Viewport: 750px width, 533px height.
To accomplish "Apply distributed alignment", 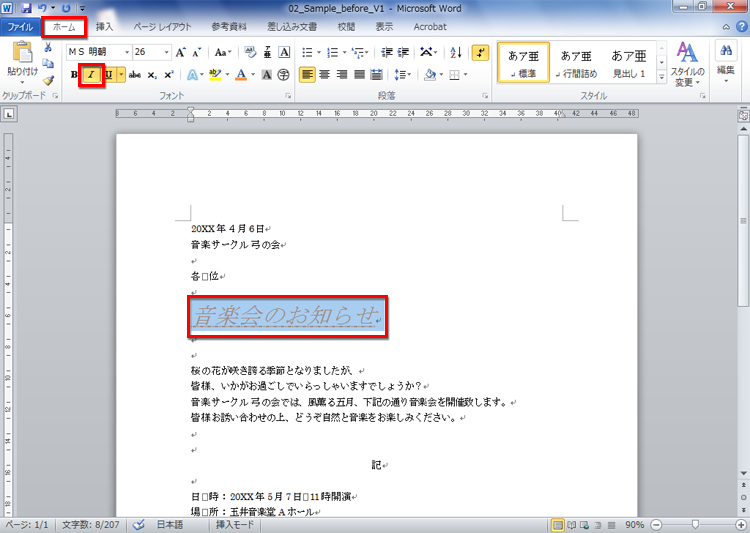I will 377,75.
